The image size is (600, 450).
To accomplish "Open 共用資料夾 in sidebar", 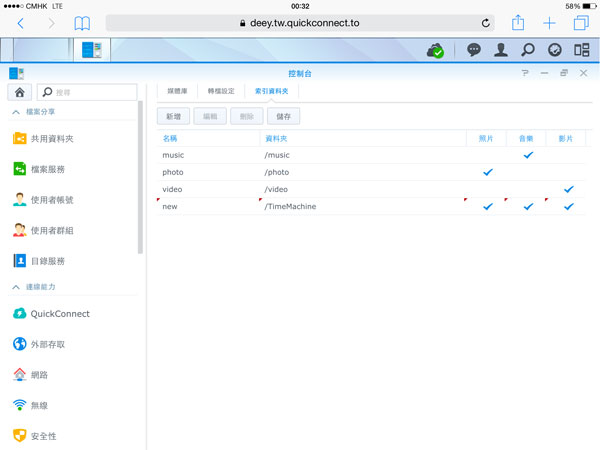I will click(x=52, y=139).
